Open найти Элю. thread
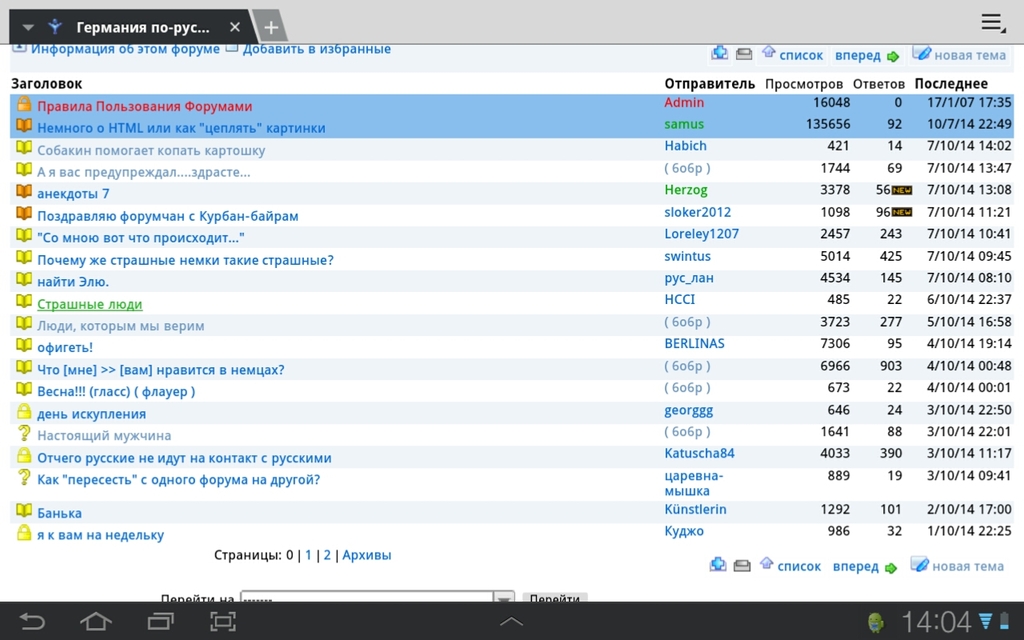1024x640 pixels. pos(73,282)
